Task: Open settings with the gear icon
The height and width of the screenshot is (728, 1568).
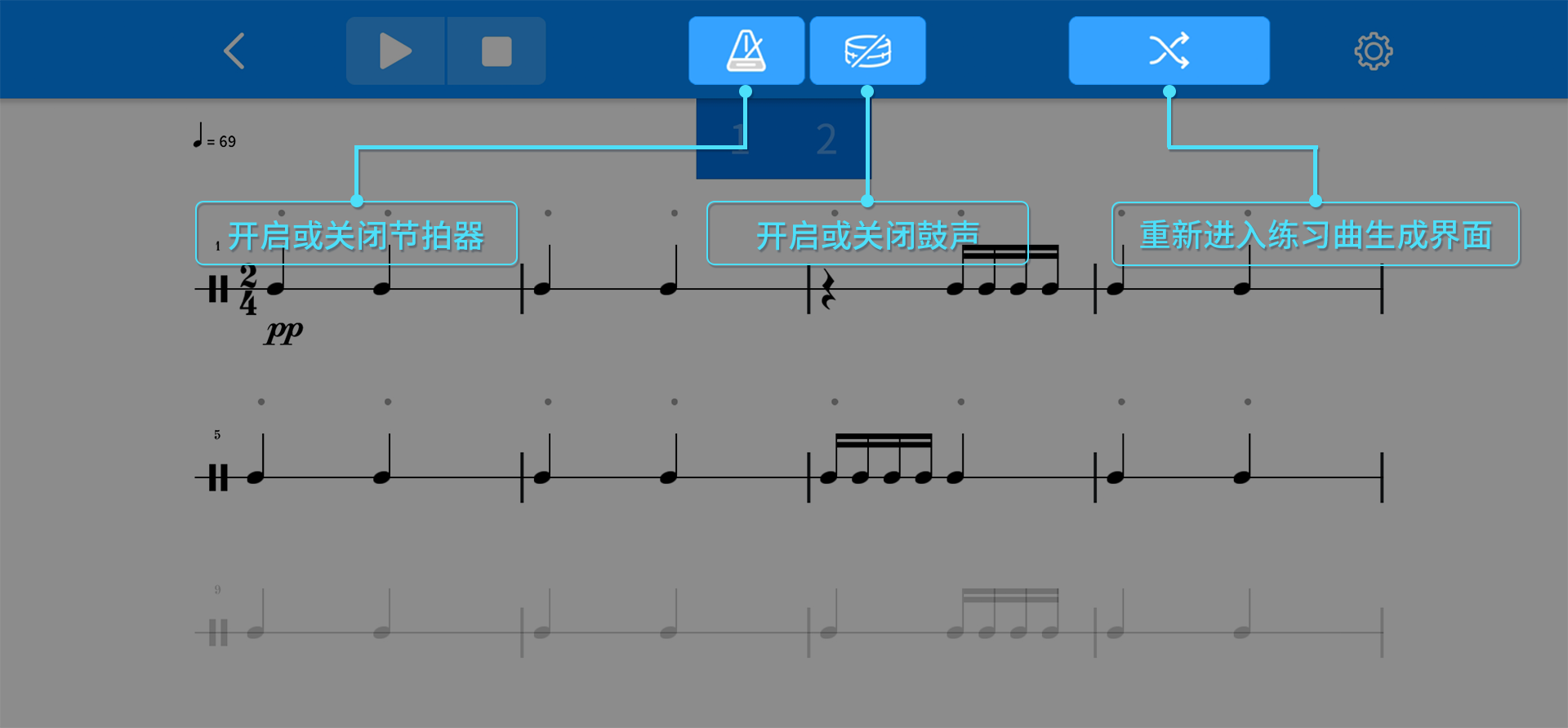Action: click(1374, 51)
